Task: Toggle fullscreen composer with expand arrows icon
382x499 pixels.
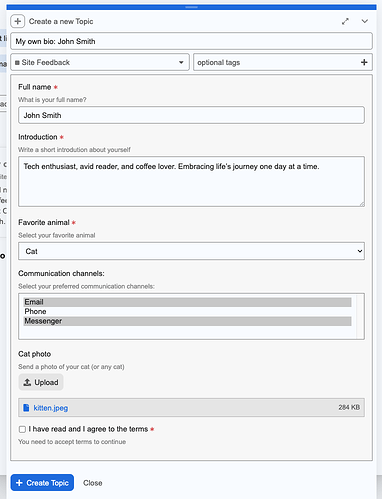Action: [345, 21]
